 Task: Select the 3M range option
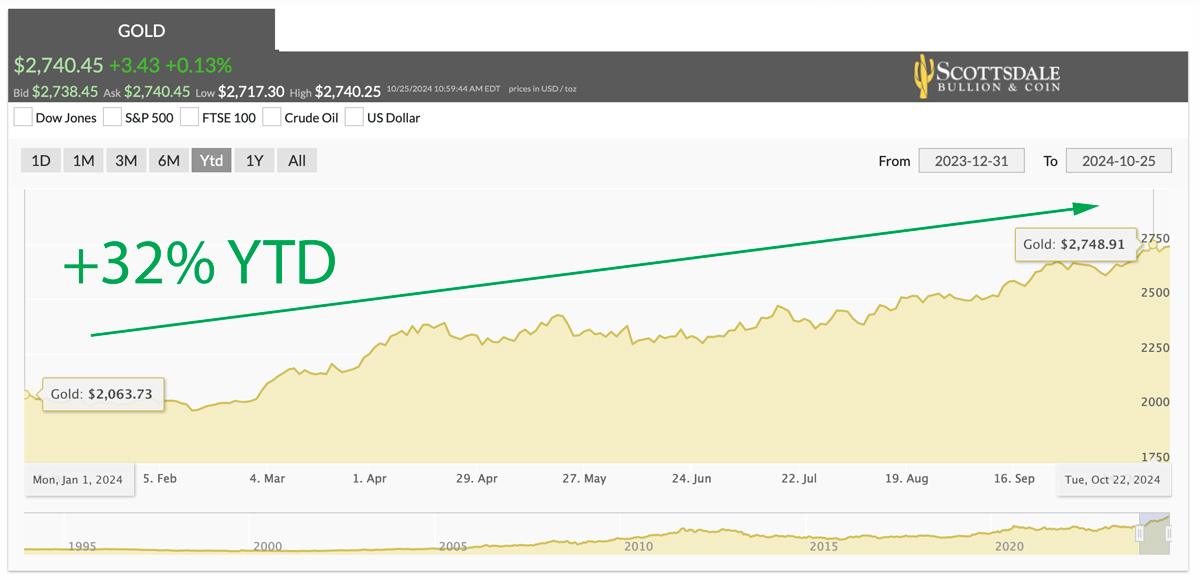[126, 160]
